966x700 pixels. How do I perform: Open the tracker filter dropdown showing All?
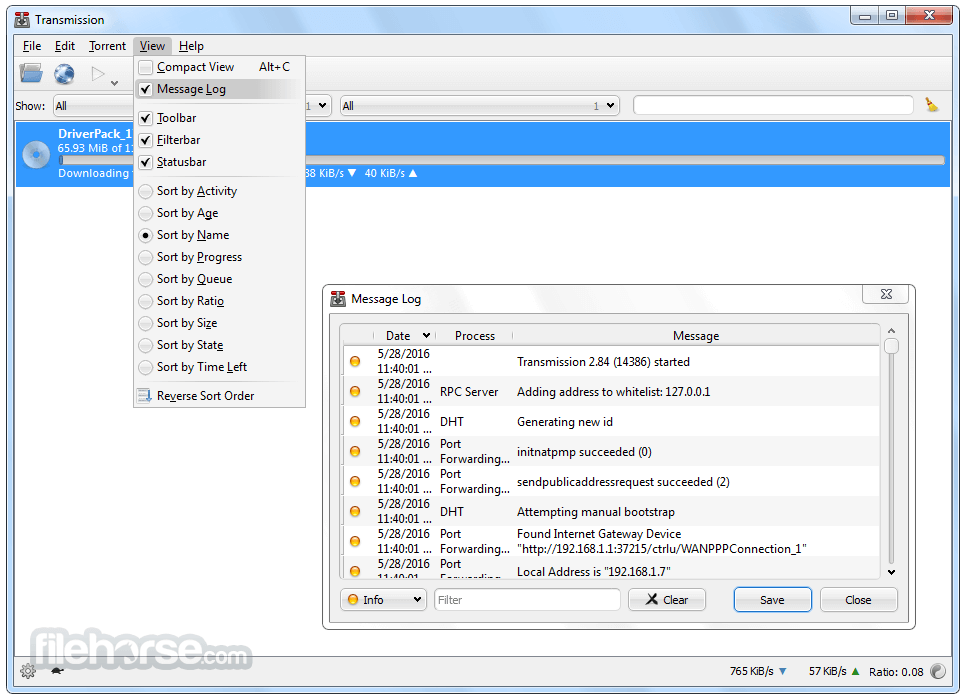(x=480, y=106)
